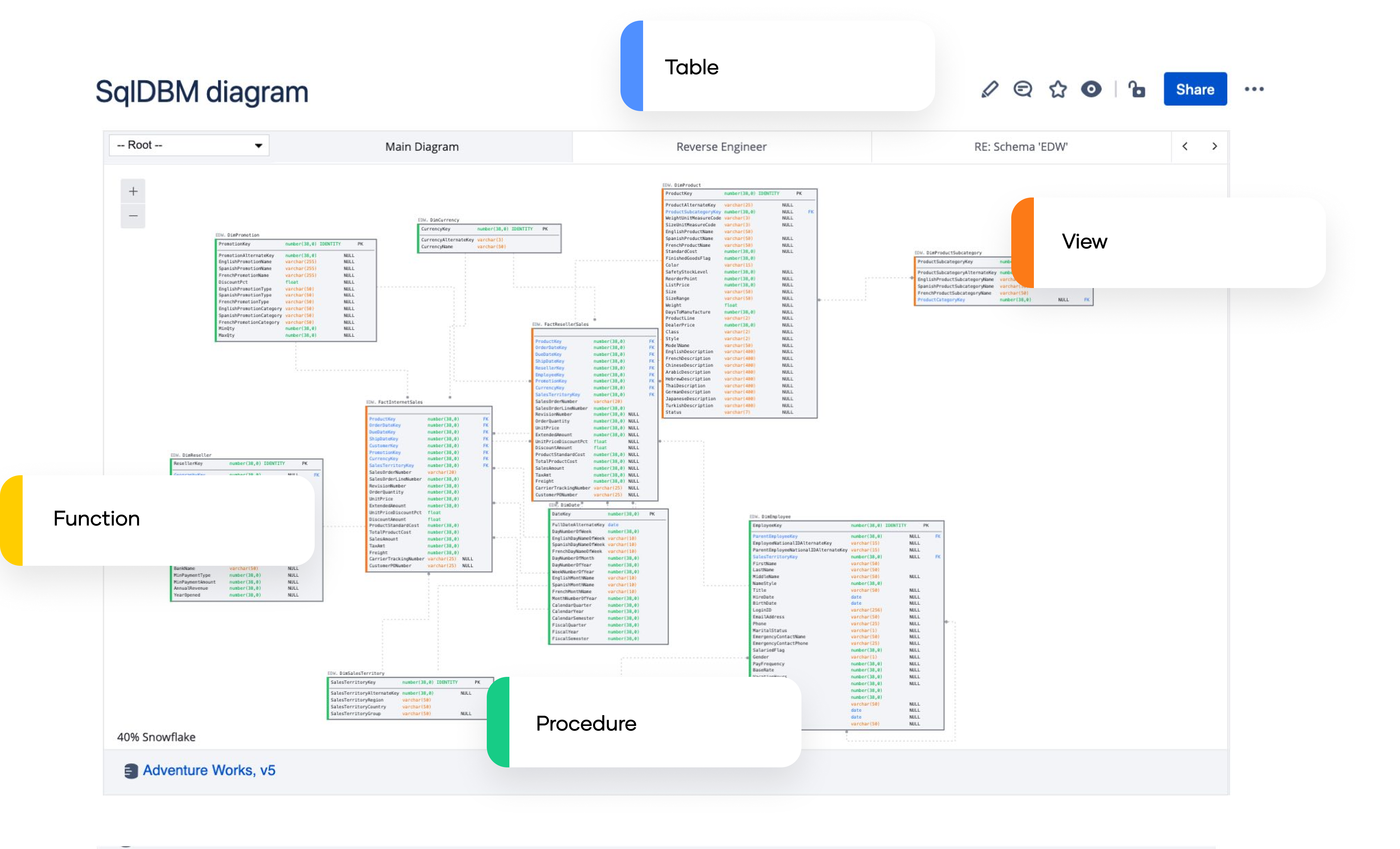Open the Reverse Engineer tab
Viewport: 1400px width, 849px height.
[721, 147]
